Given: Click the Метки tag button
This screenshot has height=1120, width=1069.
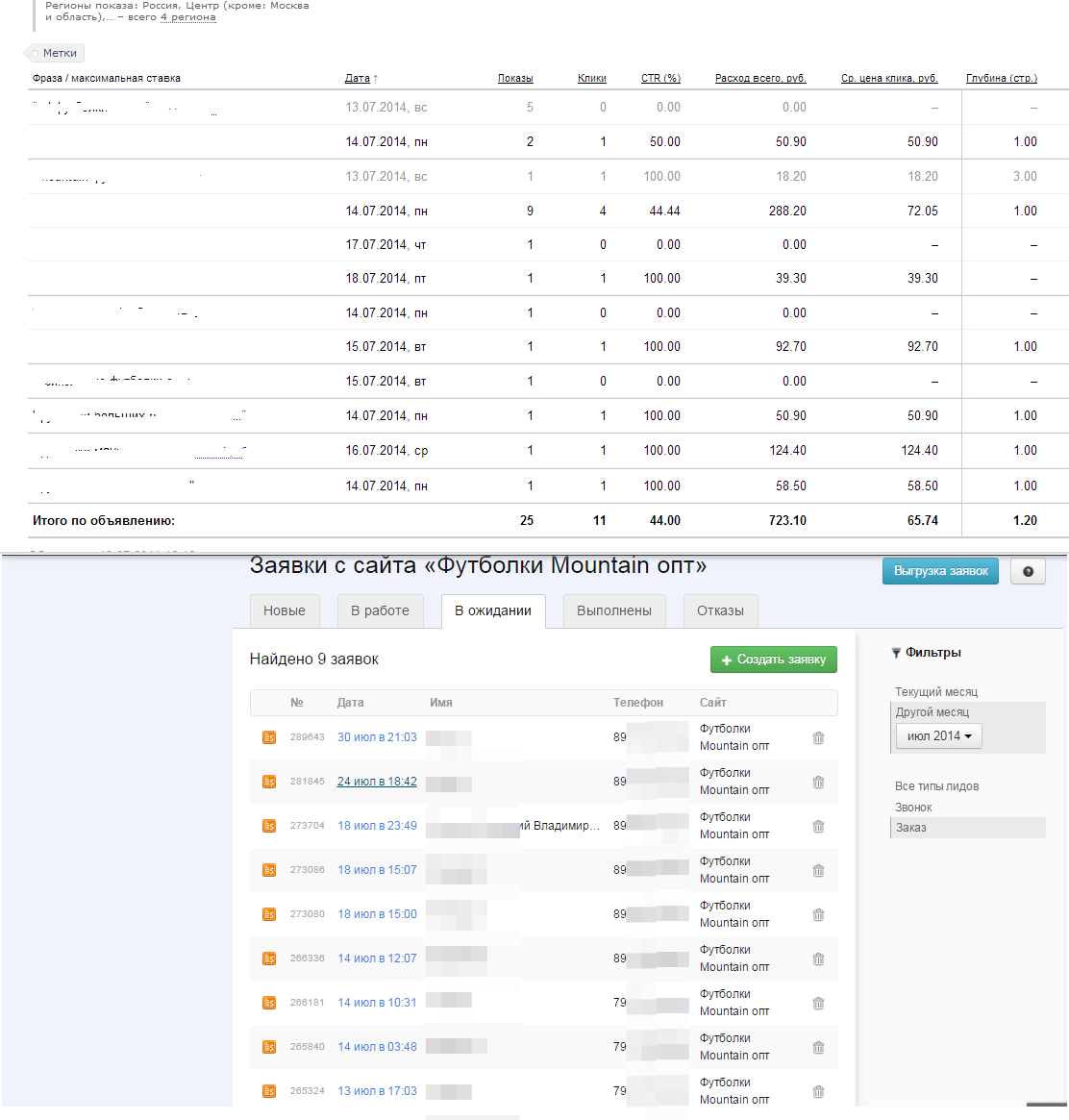Looking at the screenshot, I should click(55, 53).
